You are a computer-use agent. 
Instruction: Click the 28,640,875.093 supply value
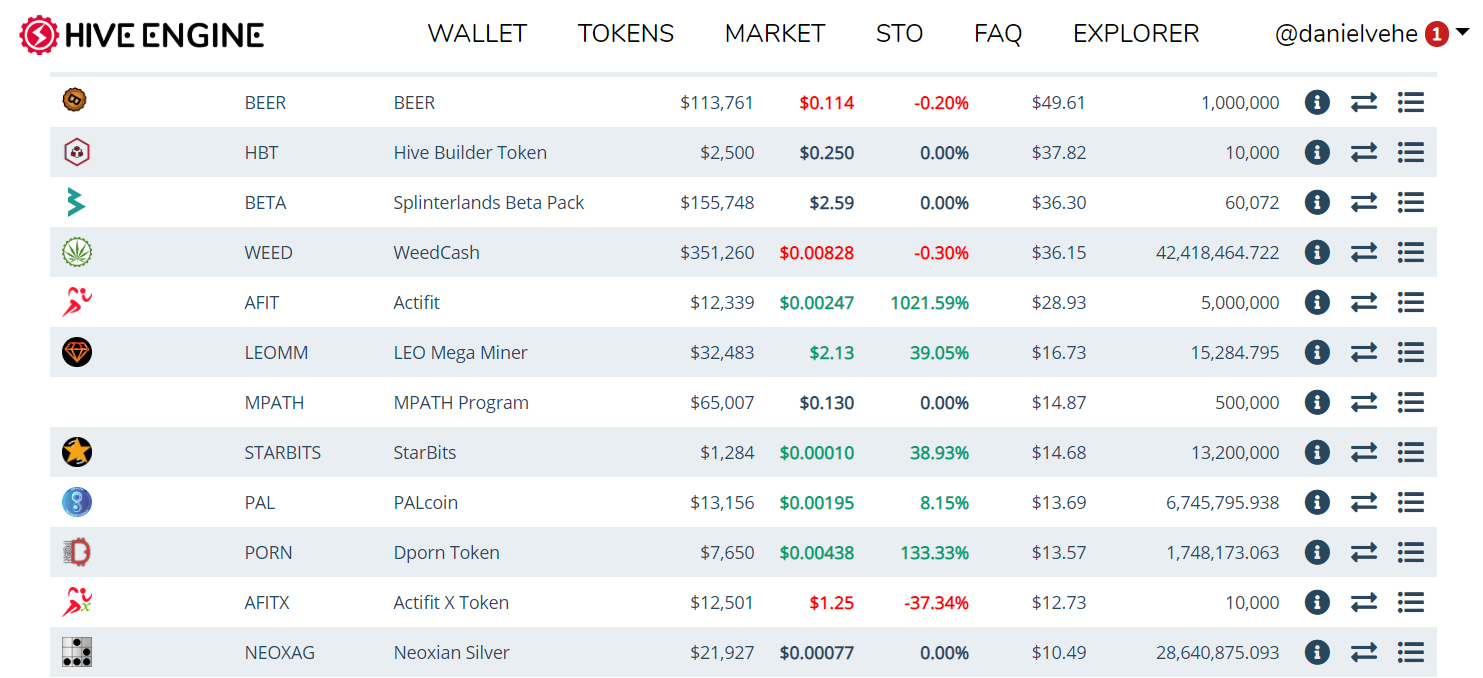[1217, 652]
